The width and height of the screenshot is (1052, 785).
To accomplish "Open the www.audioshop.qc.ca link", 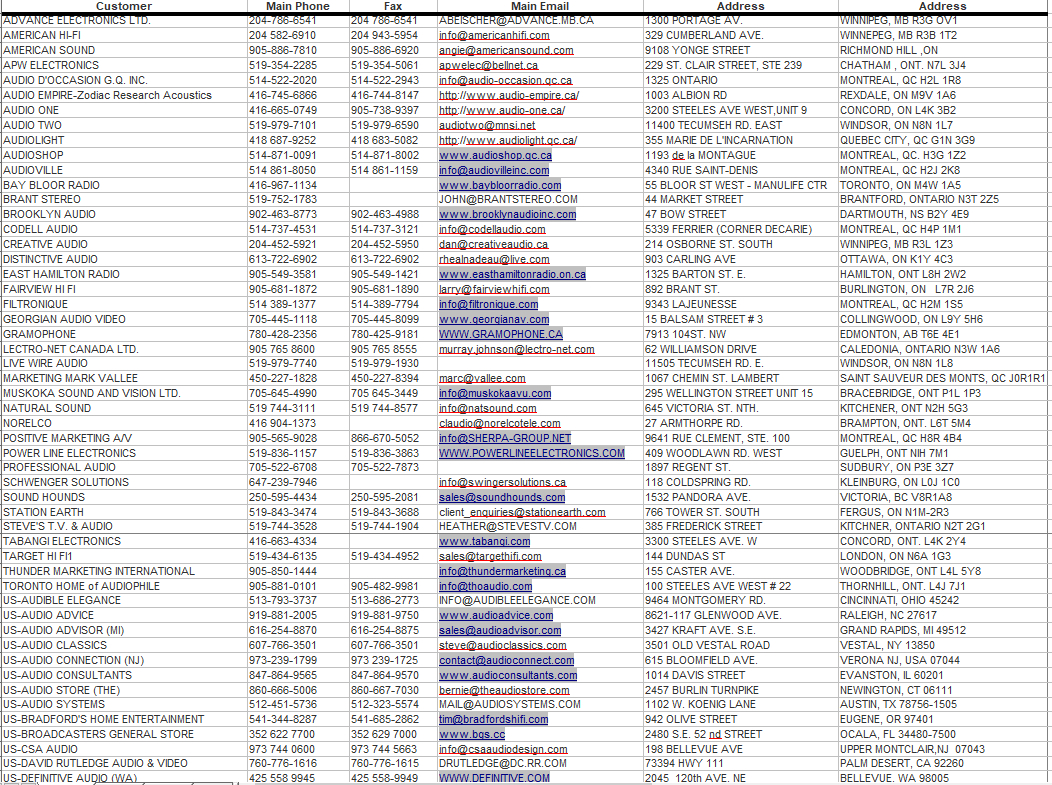I will pos(496,155).
